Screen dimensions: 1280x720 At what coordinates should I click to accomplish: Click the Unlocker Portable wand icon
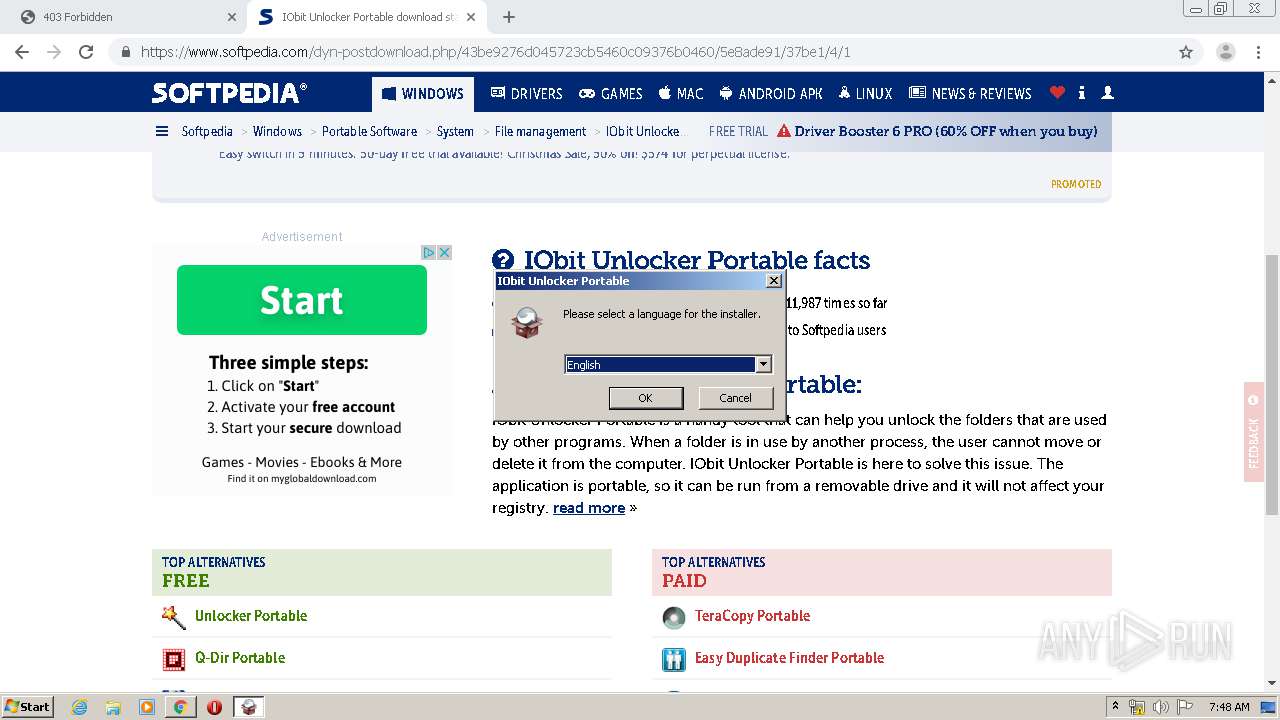point(174,617)
